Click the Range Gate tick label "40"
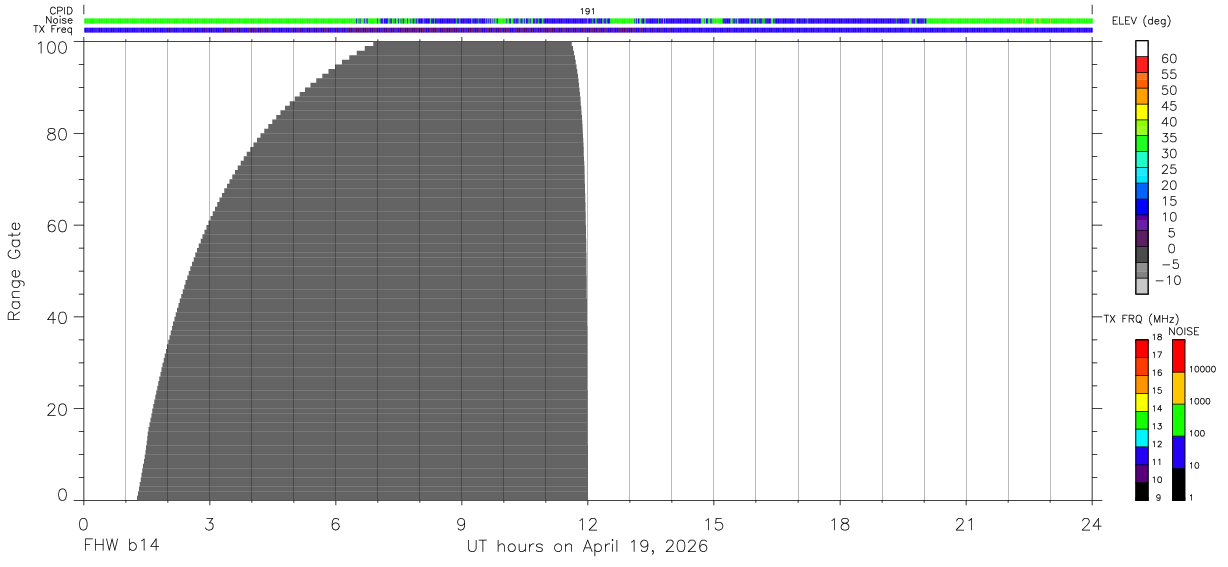The width and height of the screenshot is (1228, 567). click(57, 317)
